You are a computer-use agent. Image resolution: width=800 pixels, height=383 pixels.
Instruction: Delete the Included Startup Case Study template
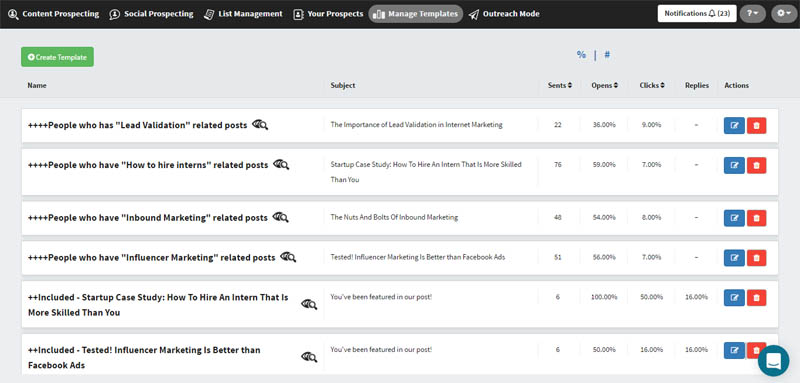coord(757,297)
